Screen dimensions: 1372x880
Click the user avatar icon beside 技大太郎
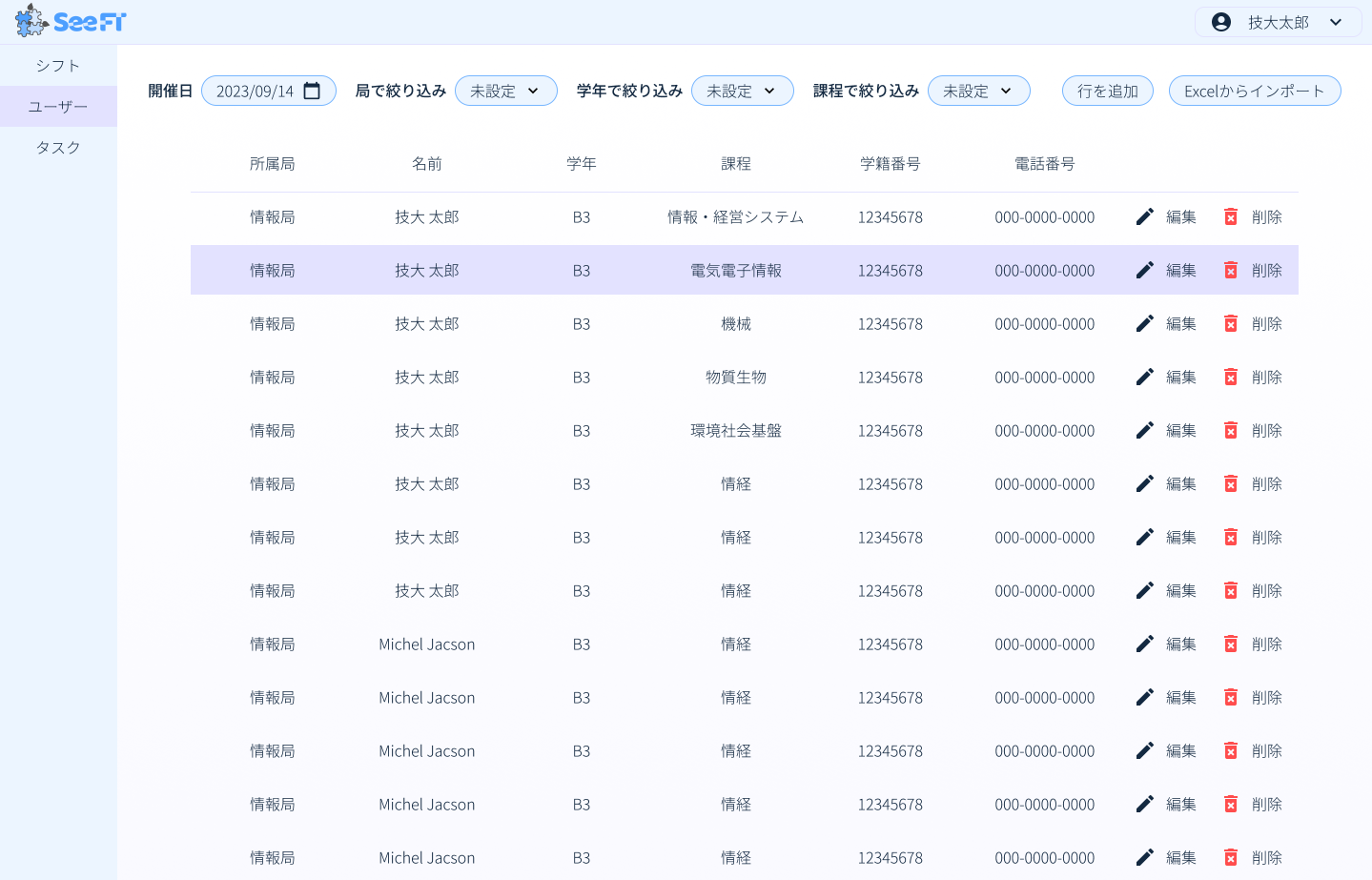click(1220, 22)
